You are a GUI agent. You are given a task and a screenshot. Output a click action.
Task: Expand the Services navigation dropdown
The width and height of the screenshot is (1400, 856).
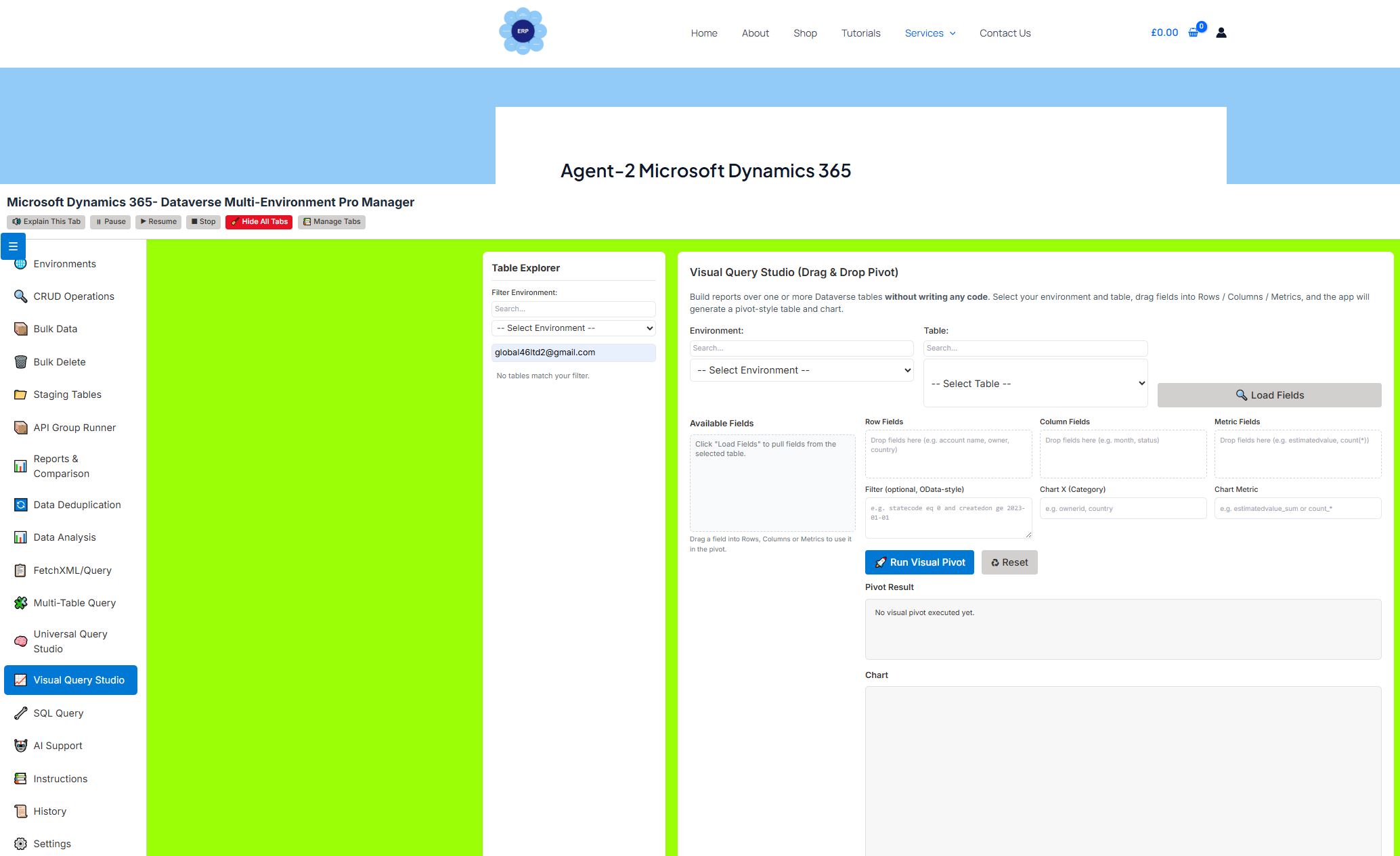click(929, 32)
